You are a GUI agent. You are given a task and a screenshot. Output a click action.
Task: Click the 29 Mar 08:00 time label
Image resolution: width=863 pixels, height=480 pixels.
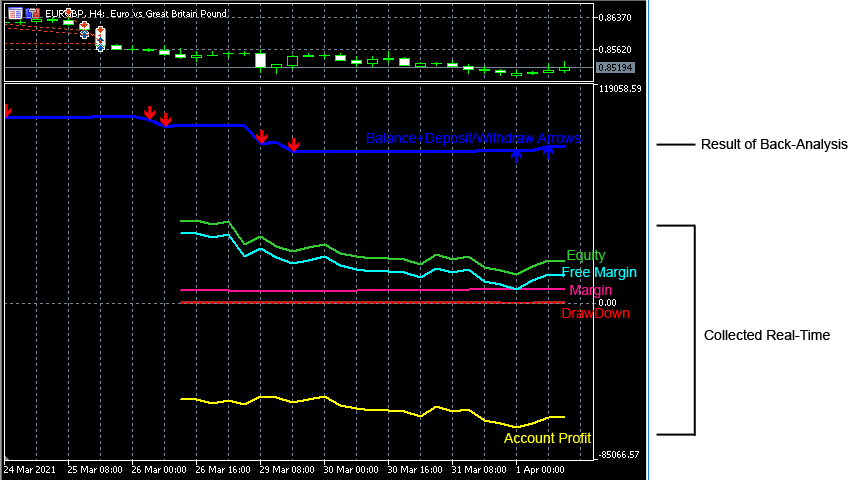pyautogui.click(x=287, y=470)
